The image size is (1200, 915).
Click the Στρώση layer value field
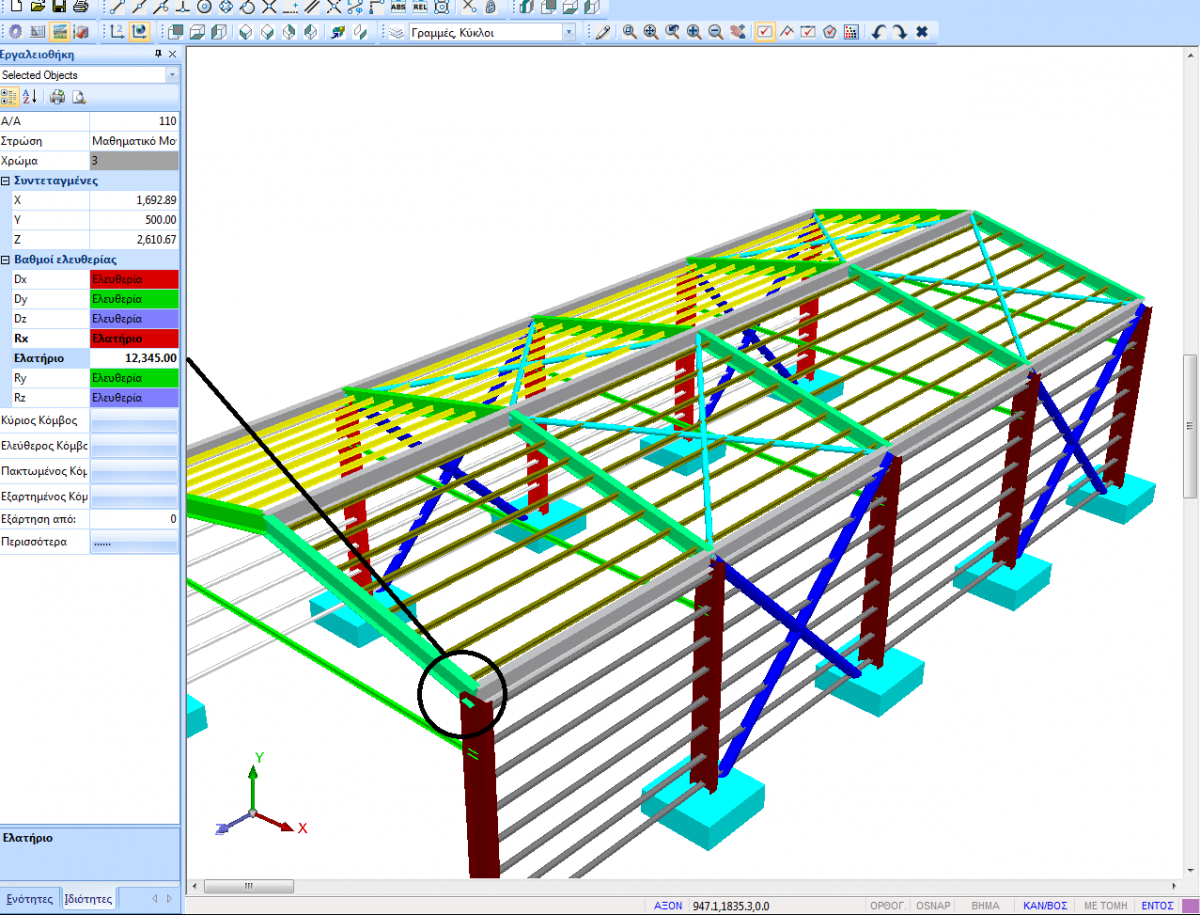pos(134,141)
